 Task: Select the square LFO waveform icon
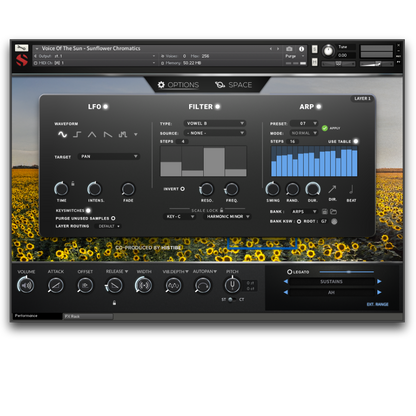77,134
